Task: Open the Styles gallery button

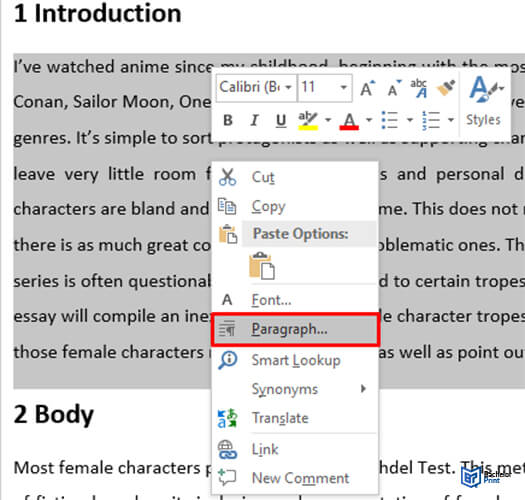Action: [x=485, y=101]
